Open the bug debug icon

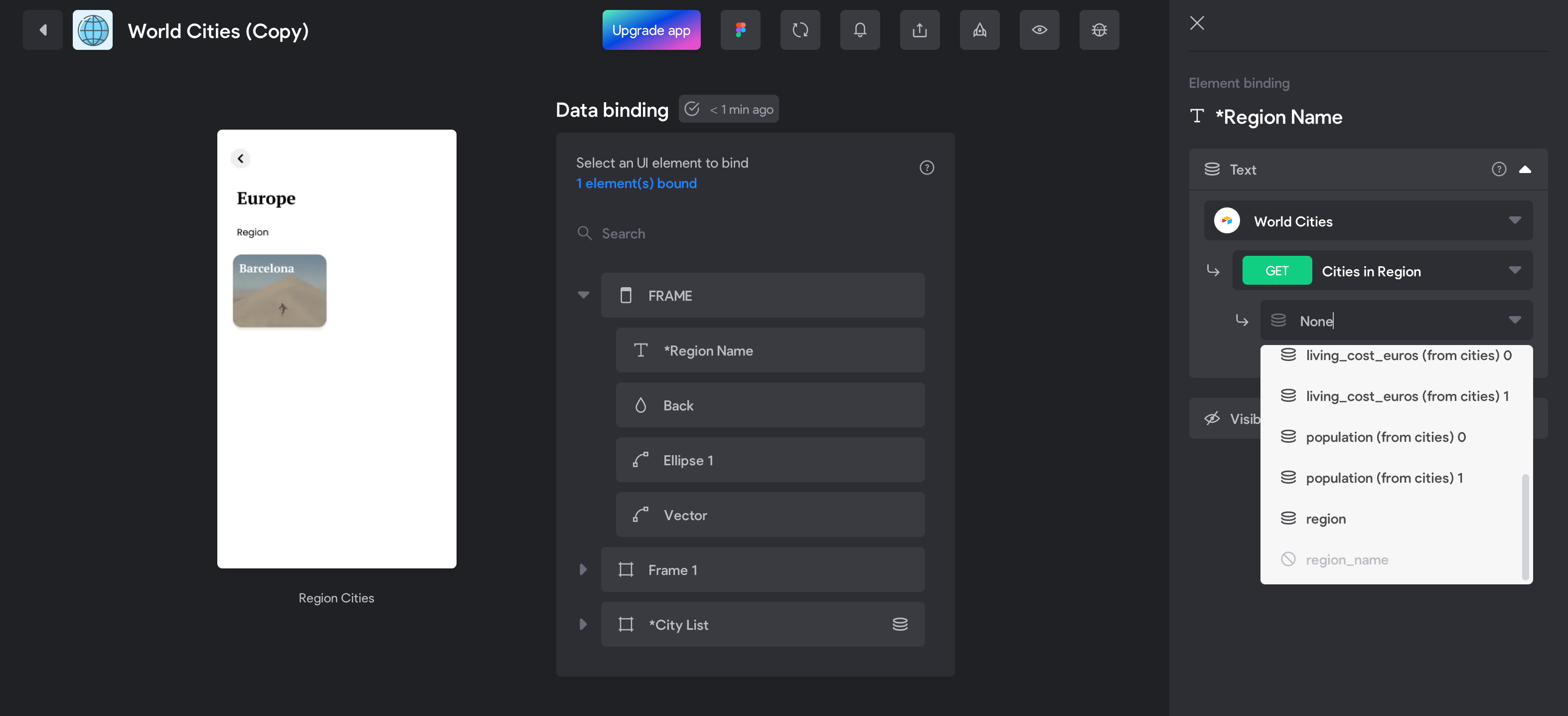(x=1098, y=30)
